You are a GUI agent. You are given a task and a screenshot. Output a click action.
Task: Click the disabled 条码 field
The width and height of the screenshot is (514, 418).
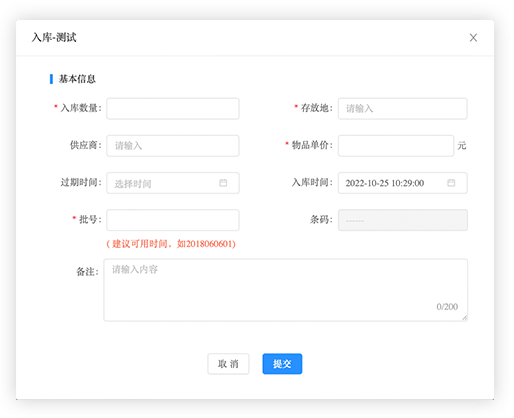click(x=403, y=220)
